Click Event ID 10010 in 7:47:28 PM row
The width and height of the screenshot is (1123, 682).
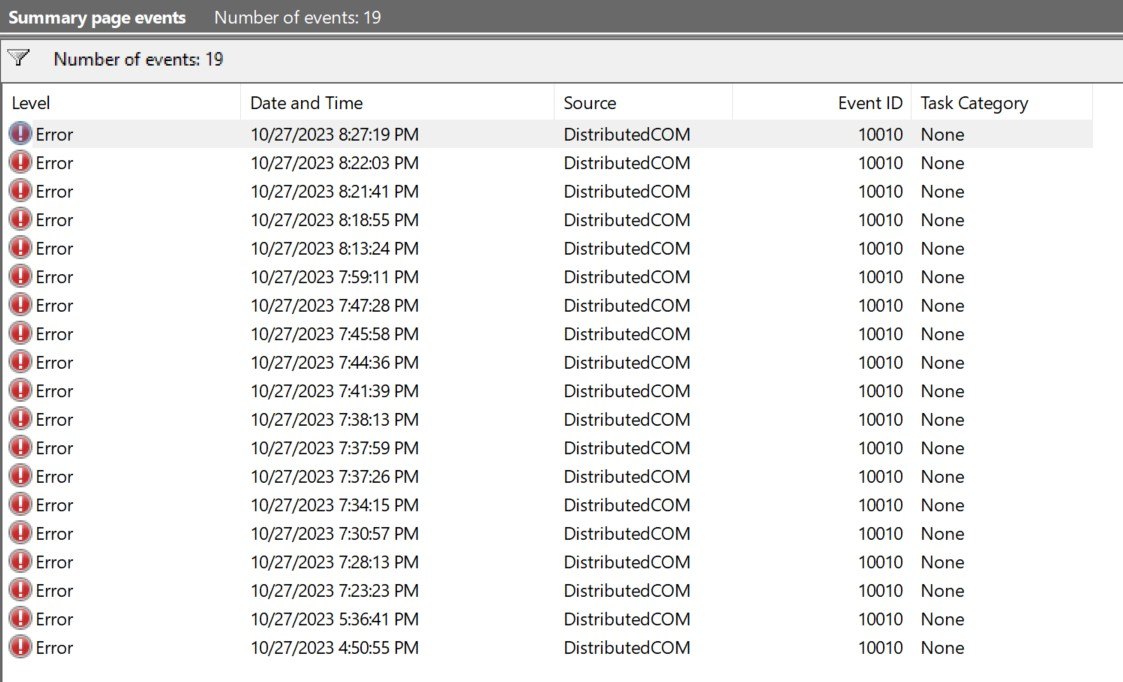(881, 306)
